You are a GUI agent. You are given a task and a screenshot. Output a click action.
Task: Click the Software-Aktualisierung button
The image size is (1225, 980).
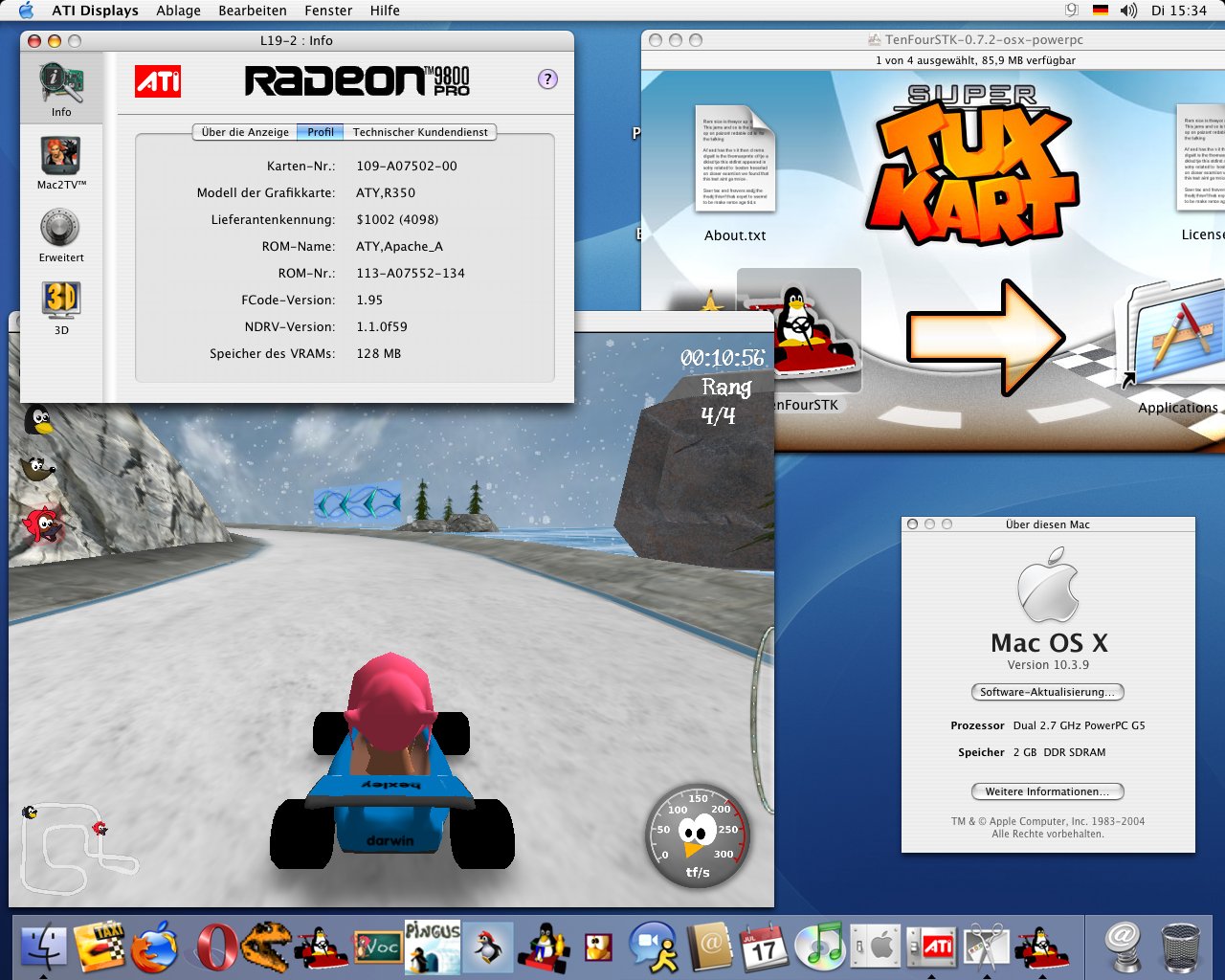(x=1047, y=692)
